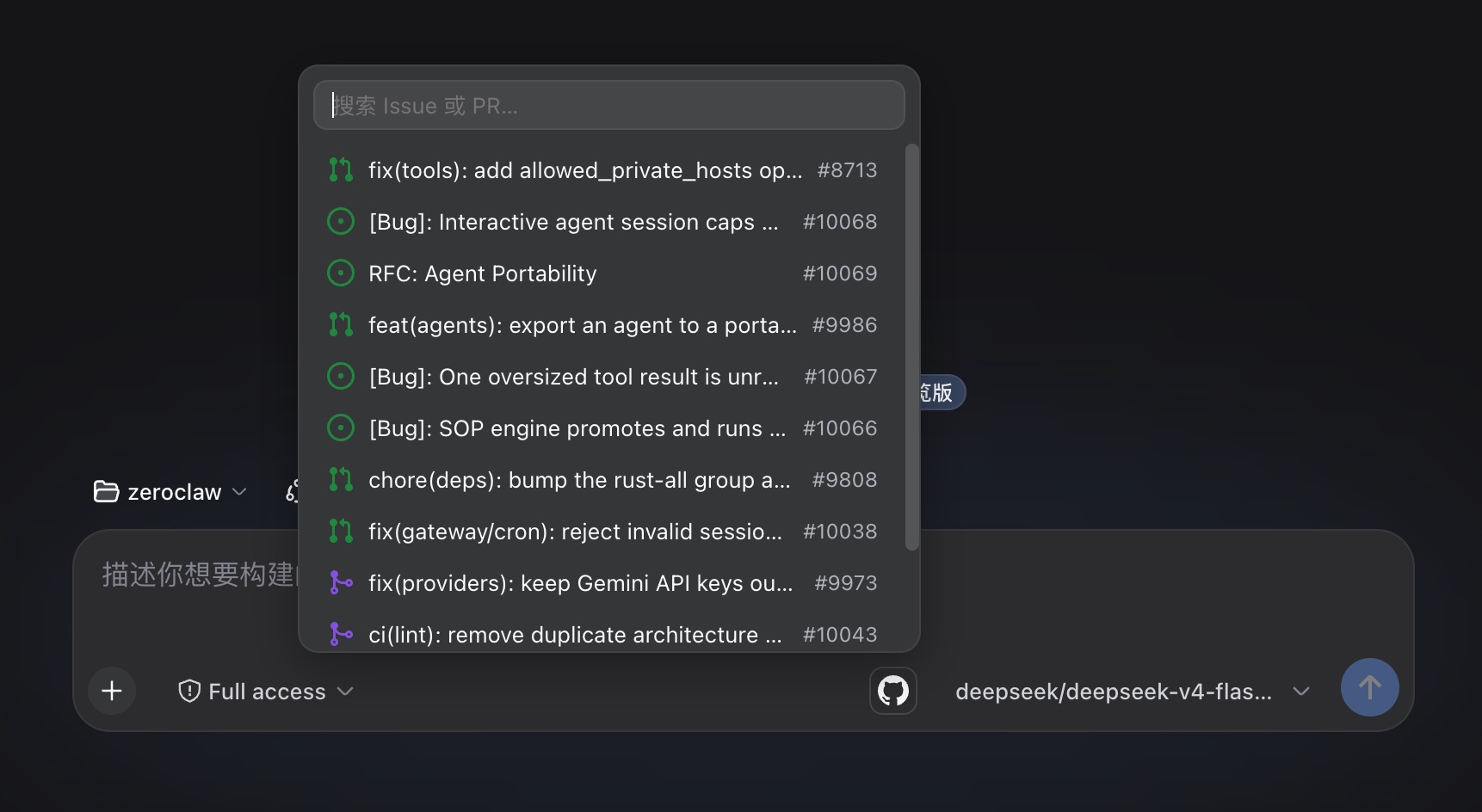Click the issue list scrollbar

[x=912, y=347]
